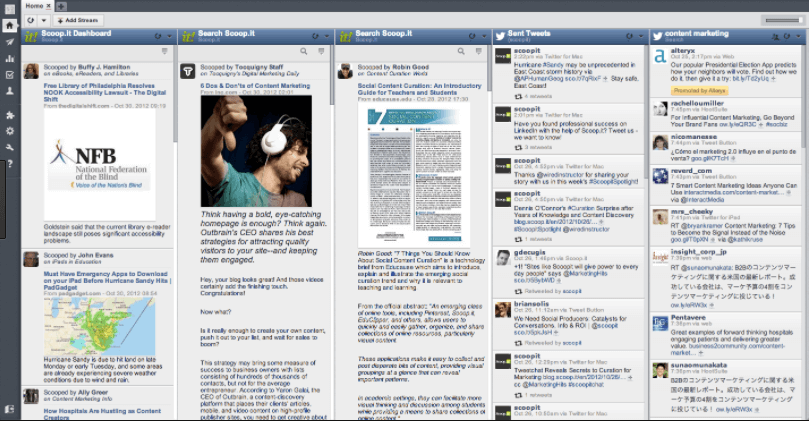Screen dimensions: 809x421
Task: Click the owl logo at sidebar top
Action: (10, 9)
